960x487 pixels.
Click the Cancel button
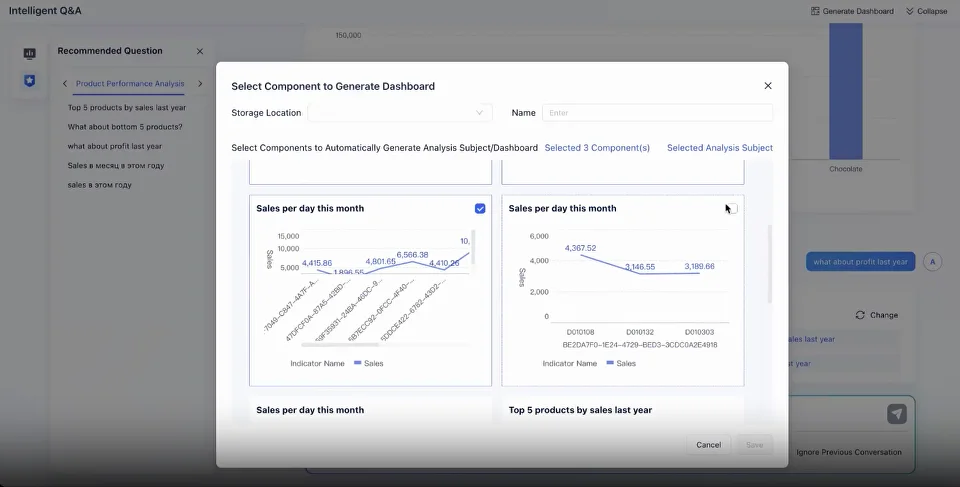[708, 444]
